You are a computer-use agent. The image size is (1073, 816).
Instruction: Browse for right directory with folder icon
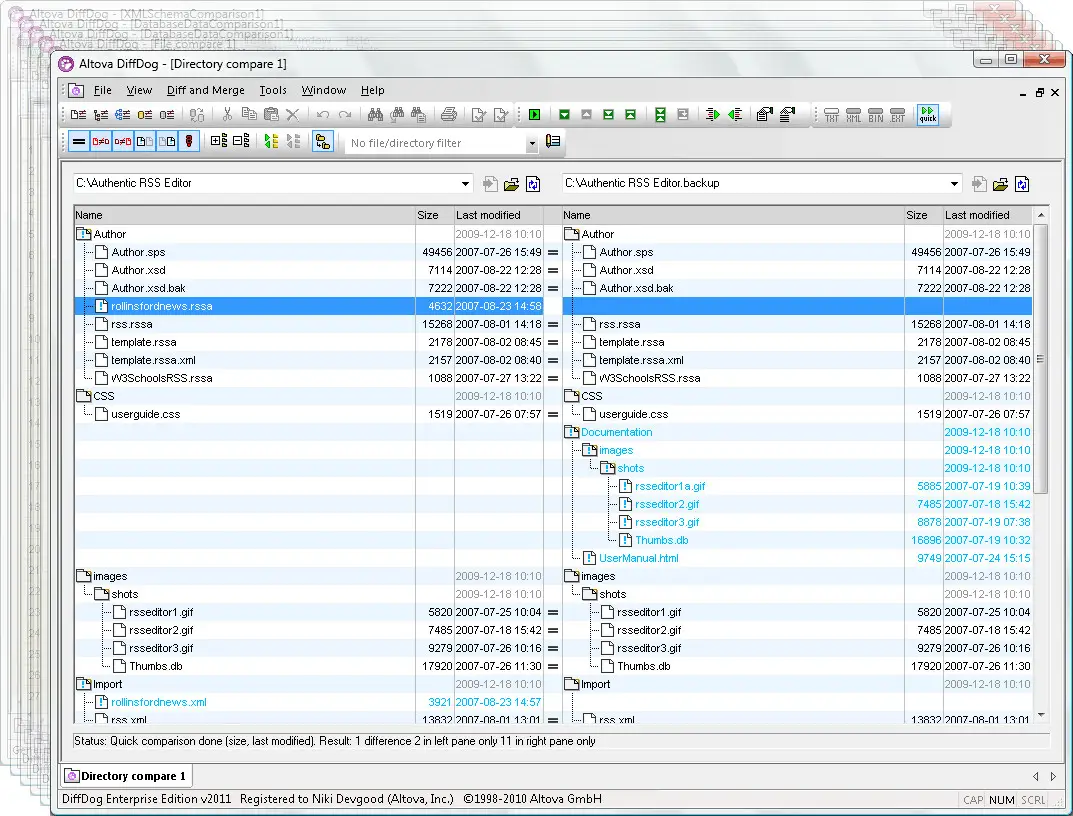click(x=1000, y=184)
